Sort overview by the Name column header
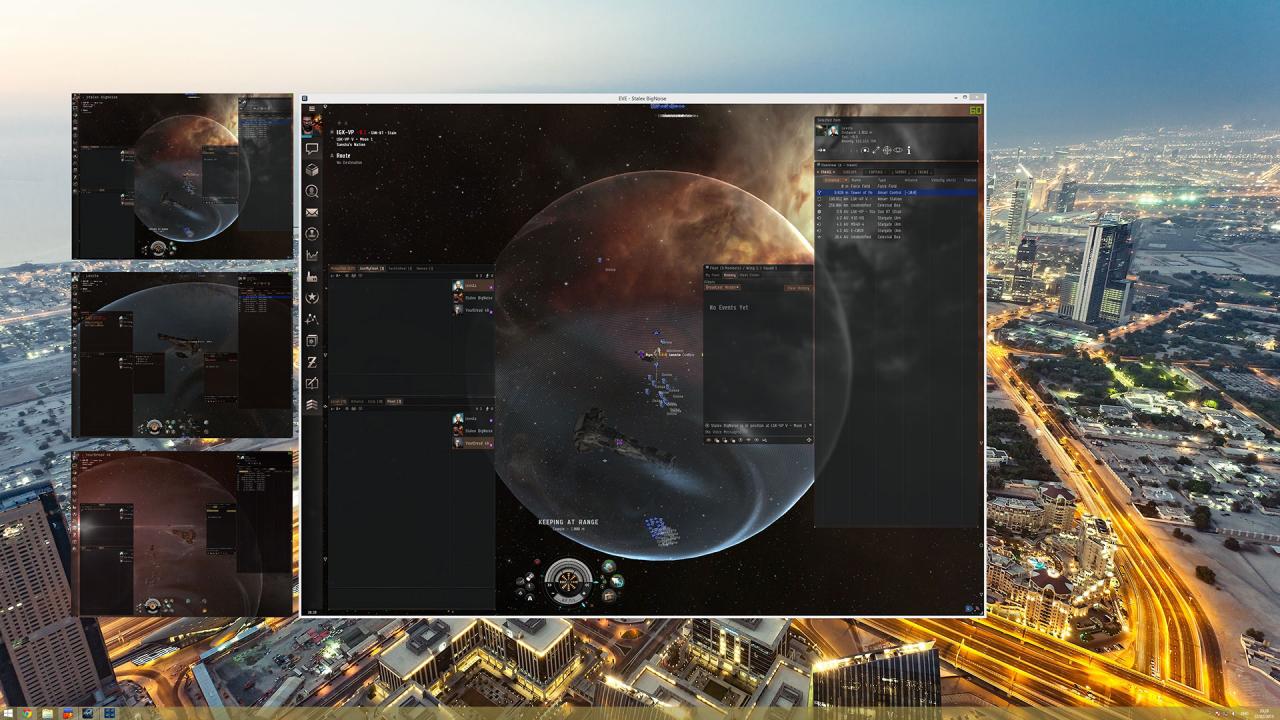The height and width of the screenshot is (720, 1280). coord(856,180)
